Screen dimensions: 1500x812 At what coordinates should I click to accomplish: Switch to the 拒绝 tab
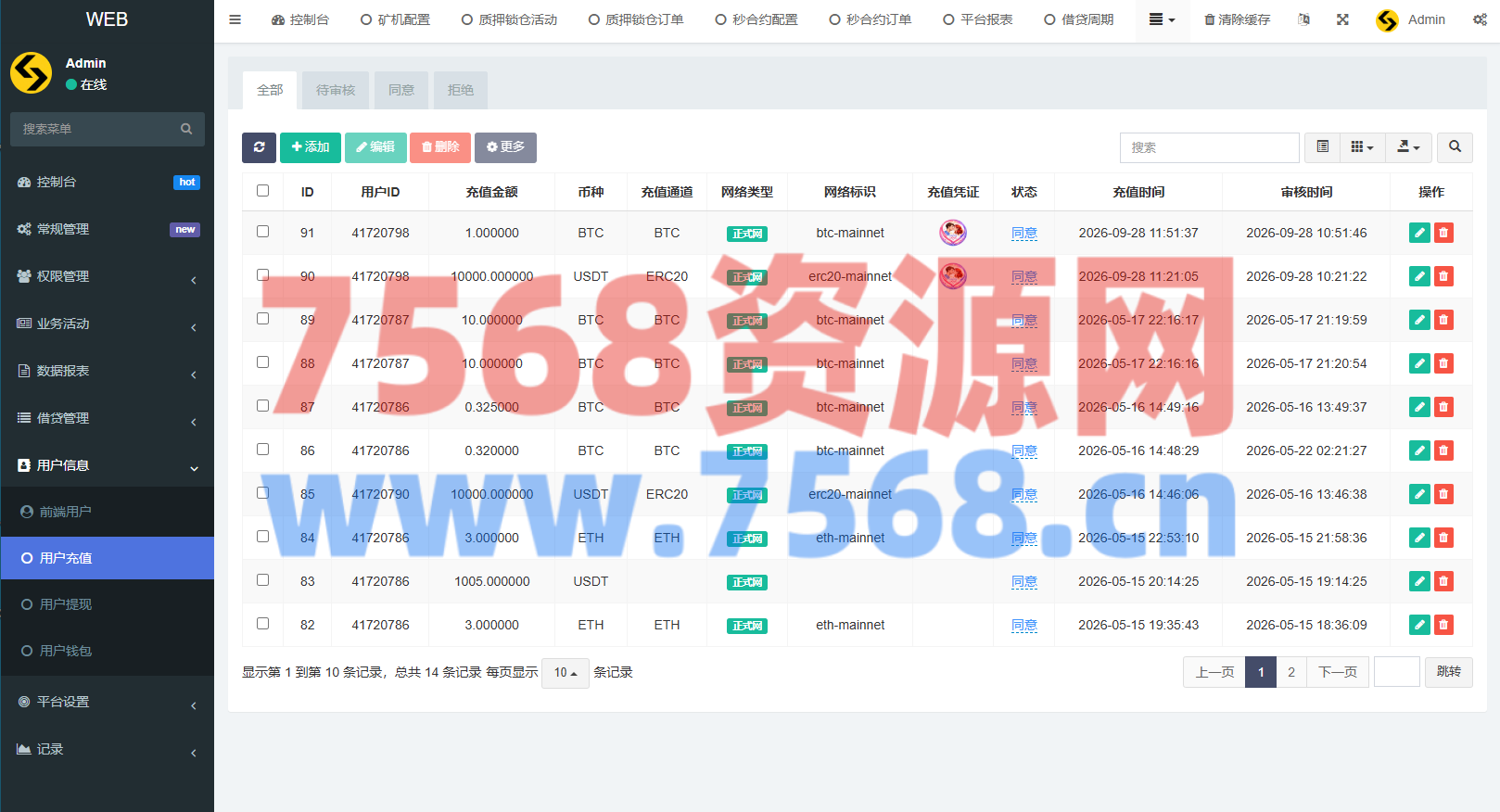coord(461,90)
